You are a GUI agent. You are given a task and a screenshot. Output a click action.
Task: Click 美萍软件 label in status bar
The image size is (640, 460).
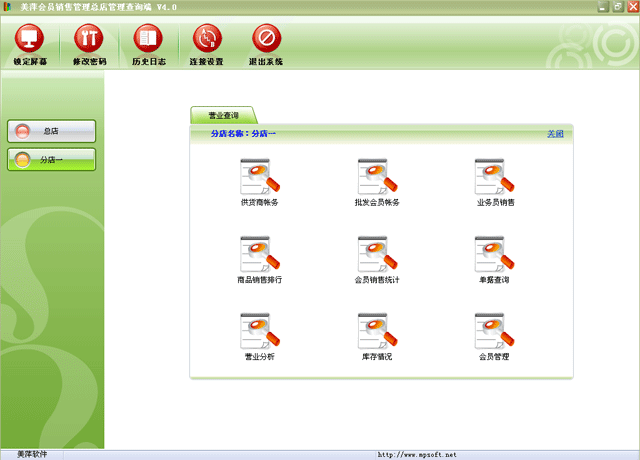32,454
